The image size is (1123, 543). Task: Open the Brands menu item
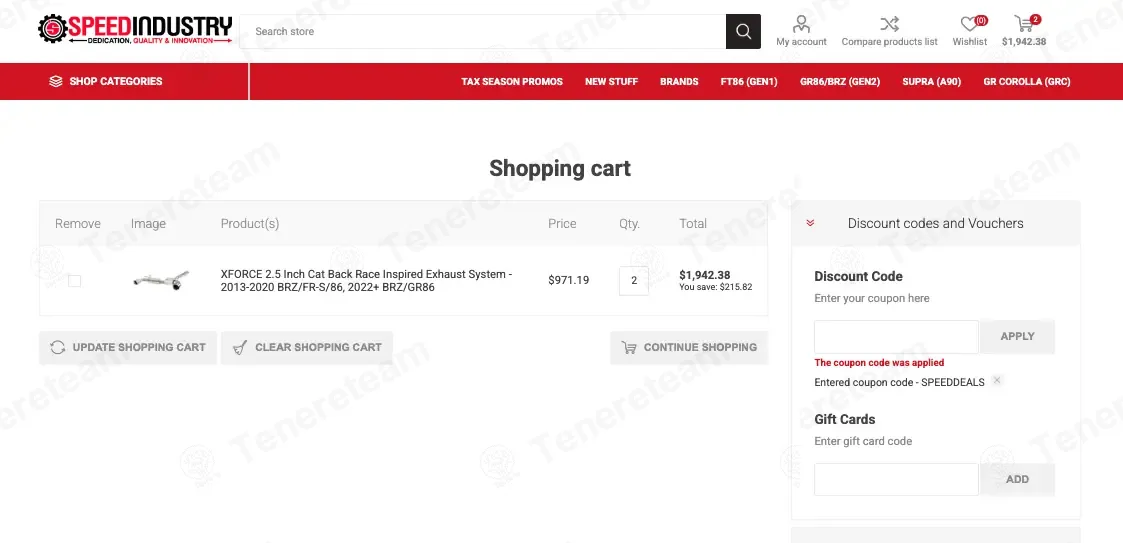point(679,82)
